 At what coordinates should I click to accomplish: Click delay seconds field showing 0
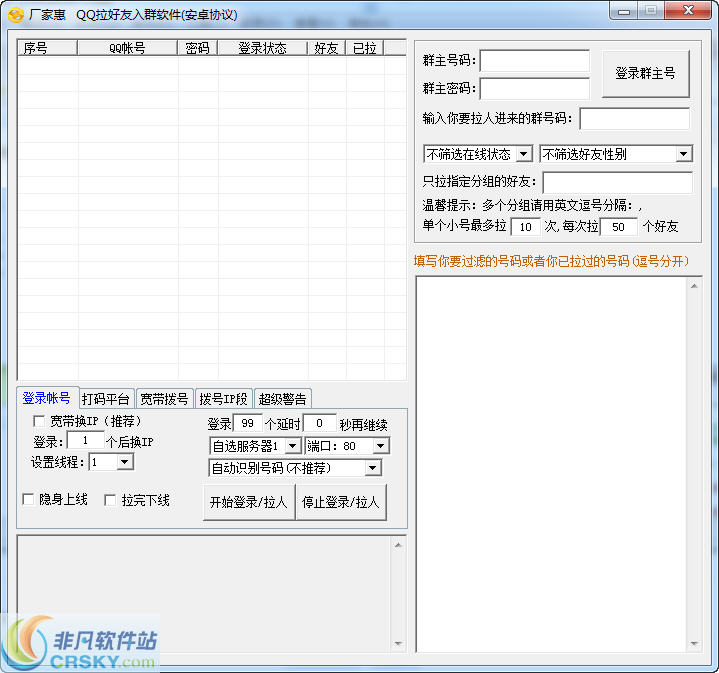(320, 423)
